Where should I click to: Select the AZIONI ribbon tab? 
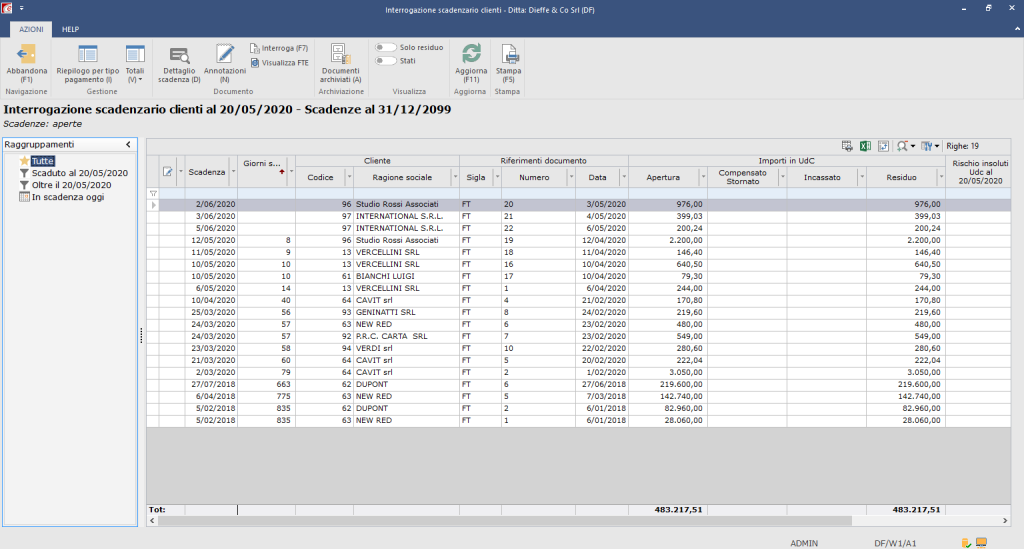click(x=31, y=29)
